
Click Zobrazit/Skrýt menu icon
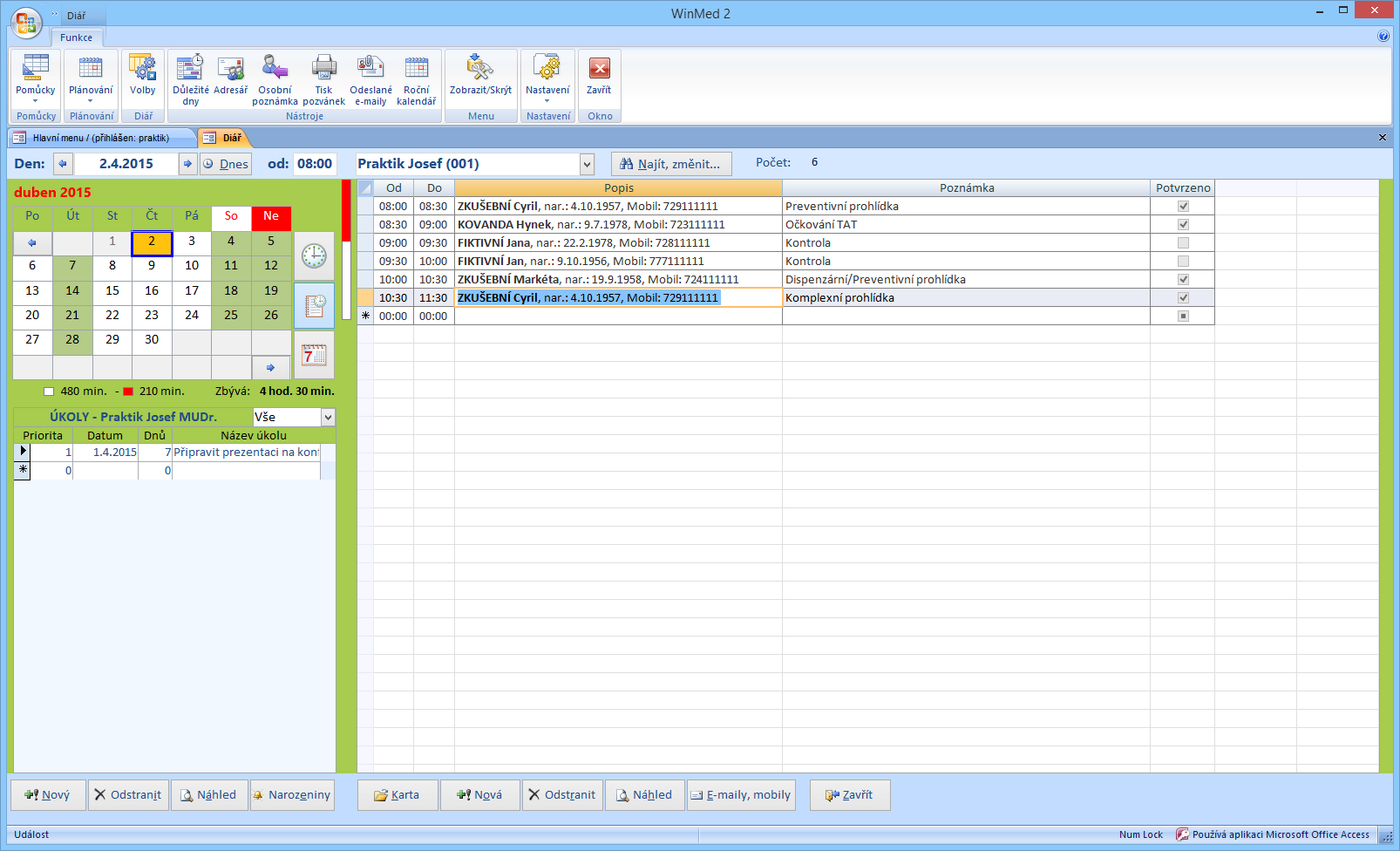pyautogui.click(x=480, y=74)
